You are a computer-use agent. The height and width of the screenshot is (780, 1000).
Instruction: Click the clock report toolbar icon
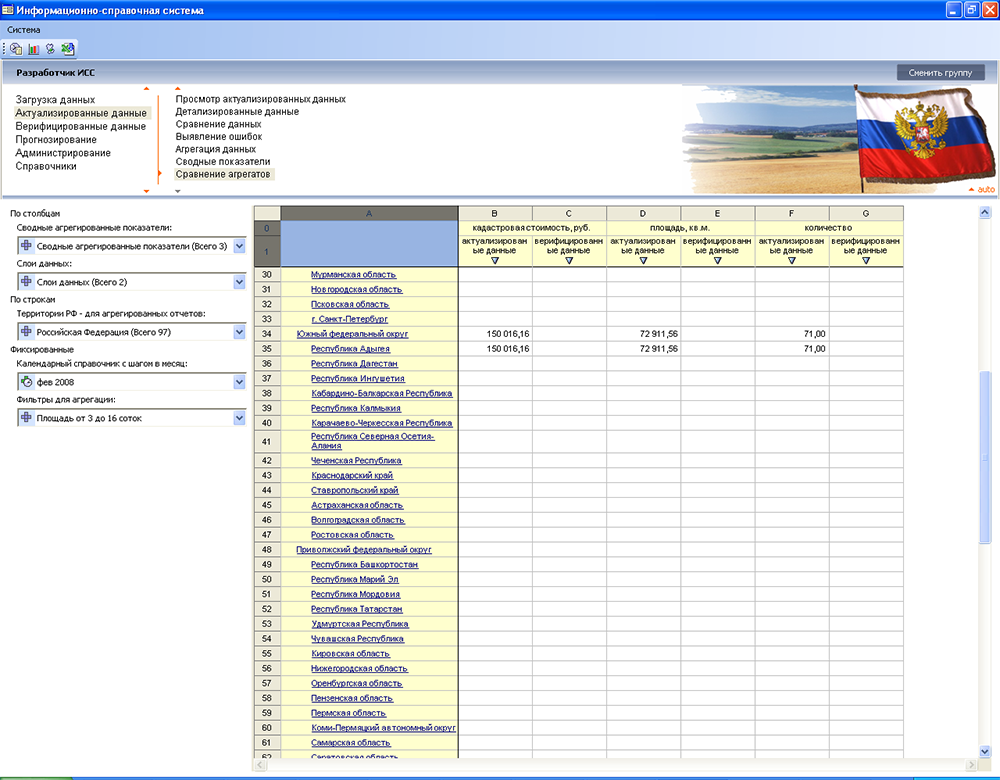(x=16, y=48)
